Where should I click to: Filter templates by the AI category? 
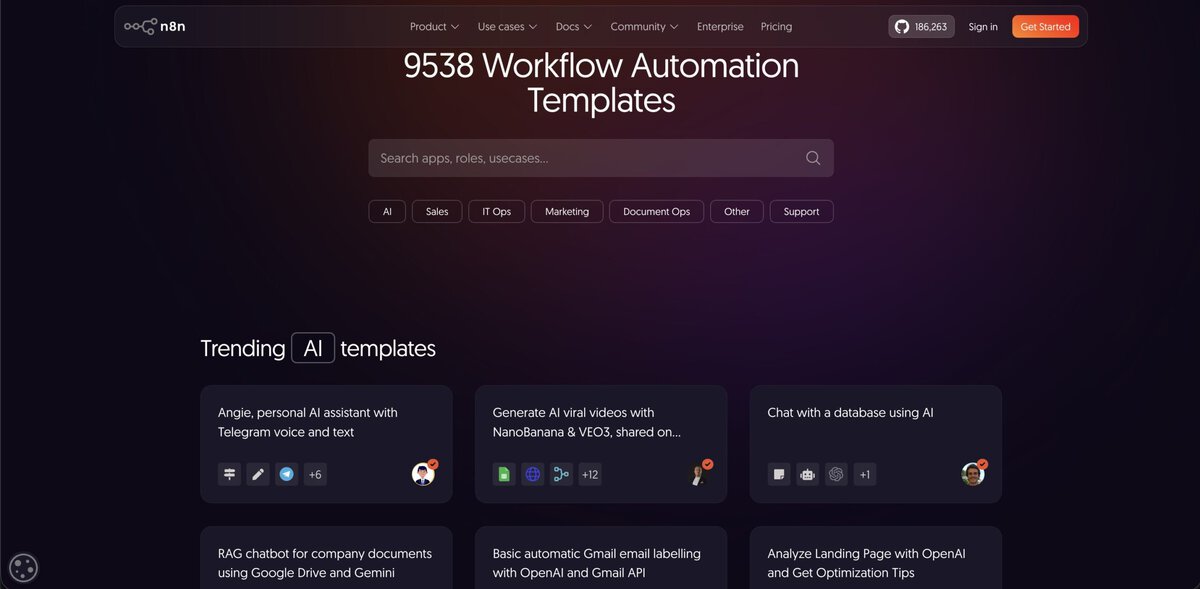coord(387,211)
